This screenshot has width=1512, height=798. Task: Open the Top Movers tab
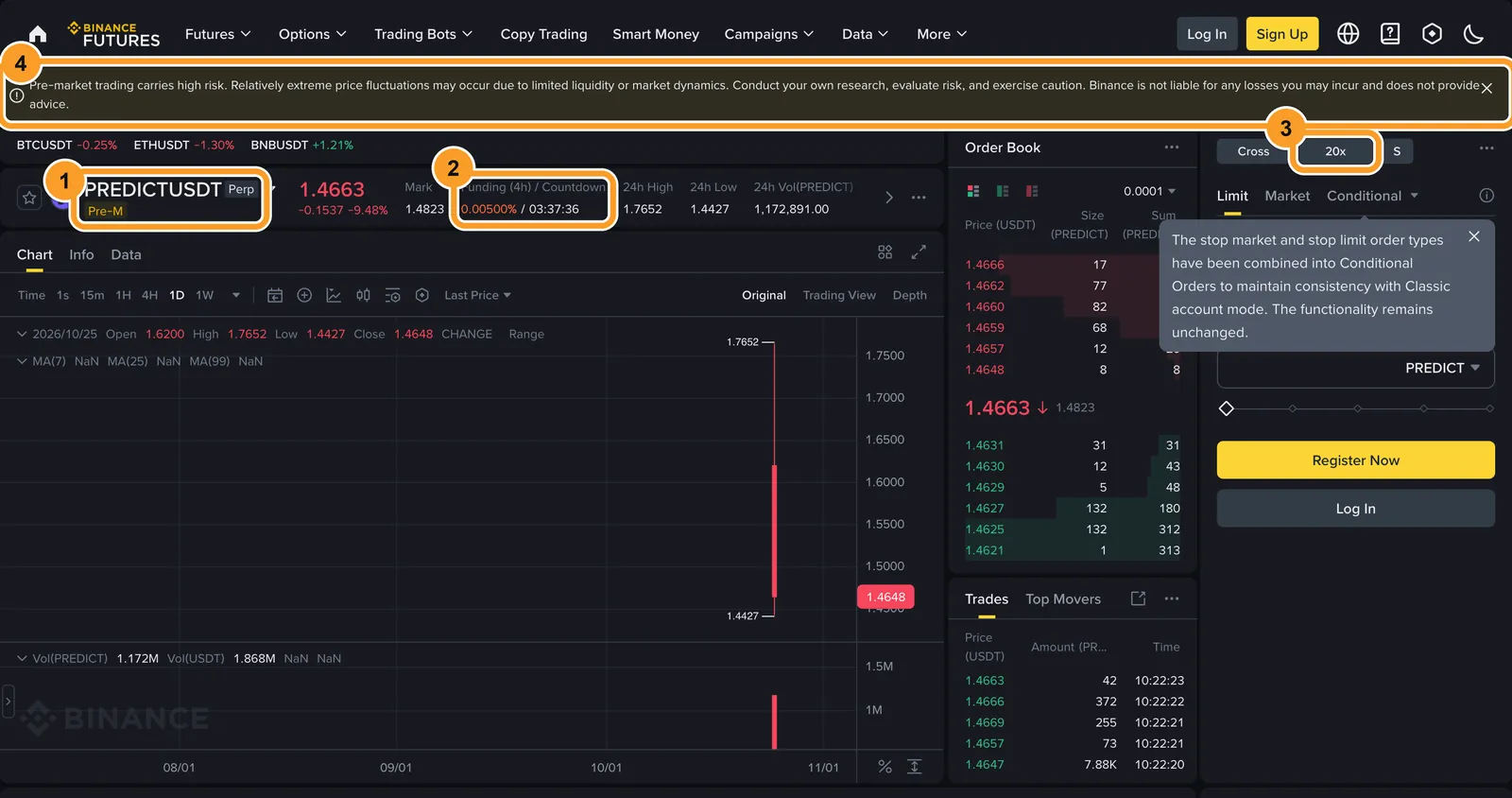click(x=1063, y=598)
